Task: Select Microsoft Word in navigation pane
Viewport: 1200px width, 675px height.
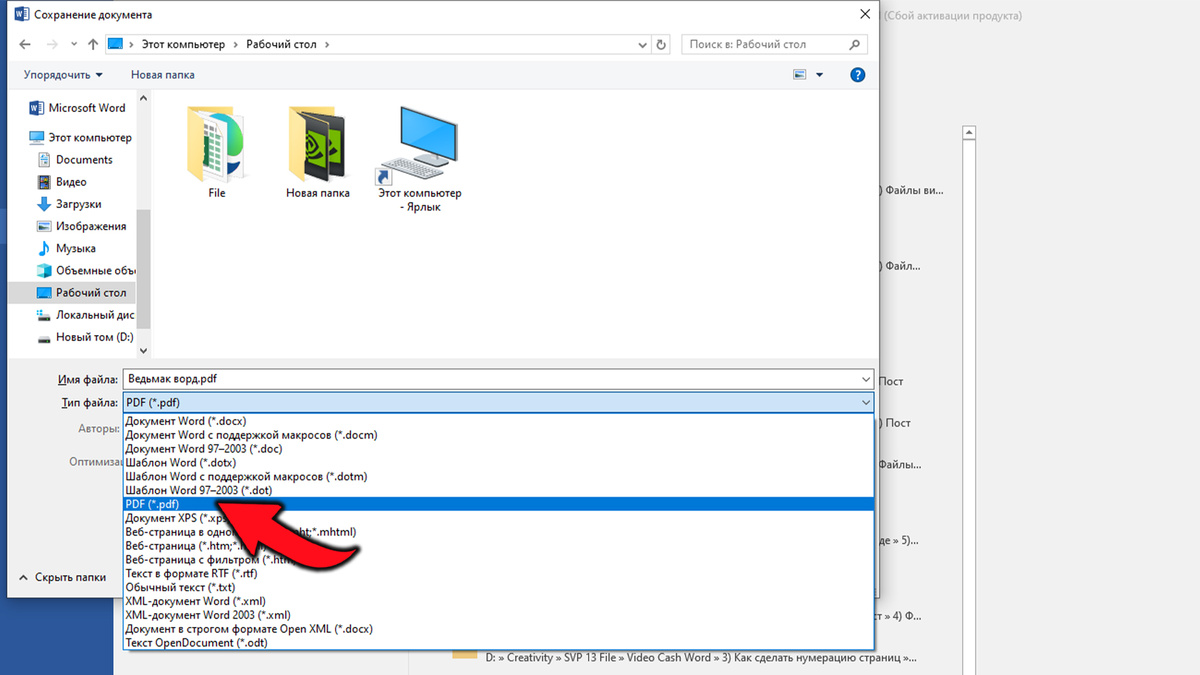Action: [78, 108]
